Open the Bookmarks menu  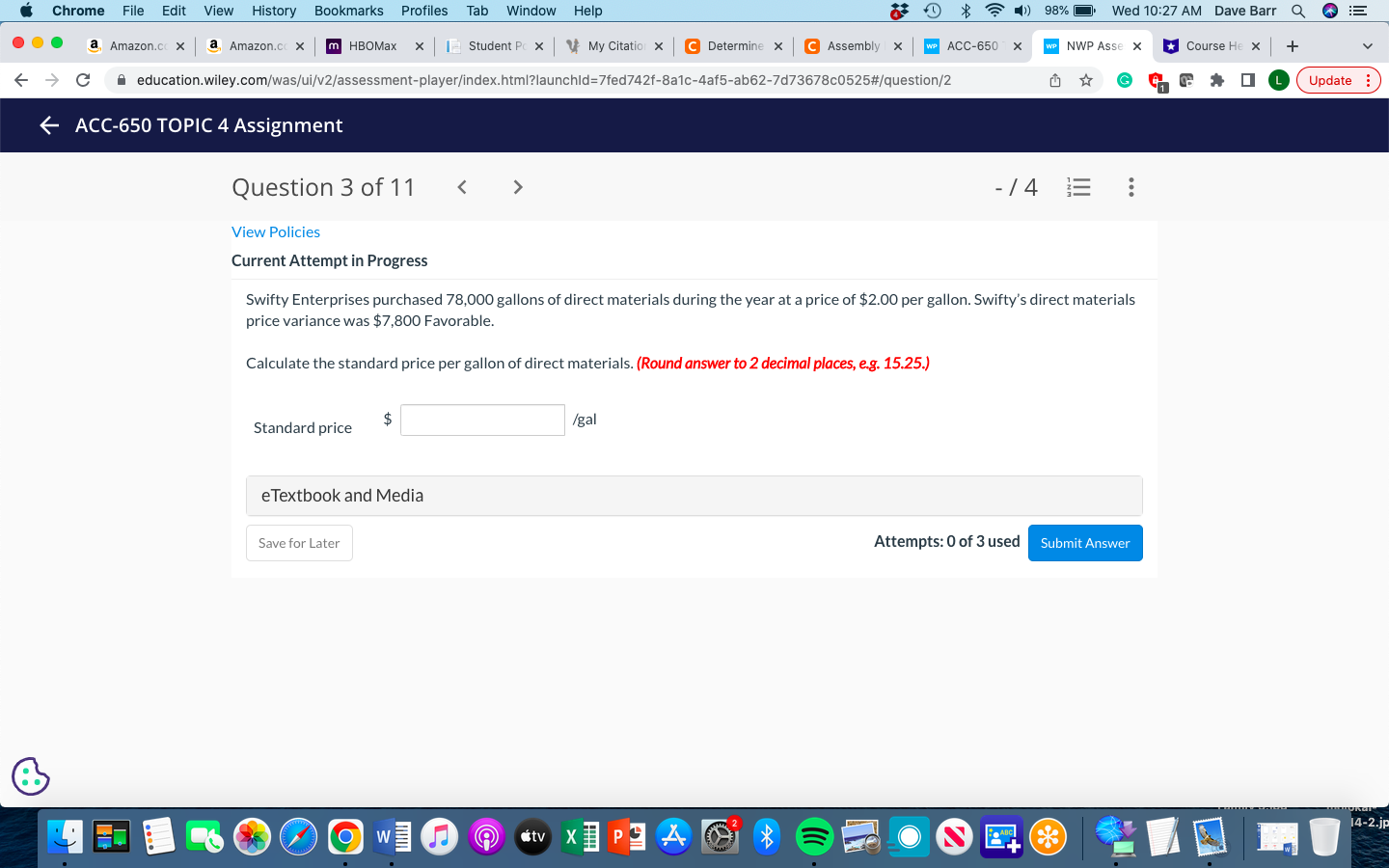point(348,11)
